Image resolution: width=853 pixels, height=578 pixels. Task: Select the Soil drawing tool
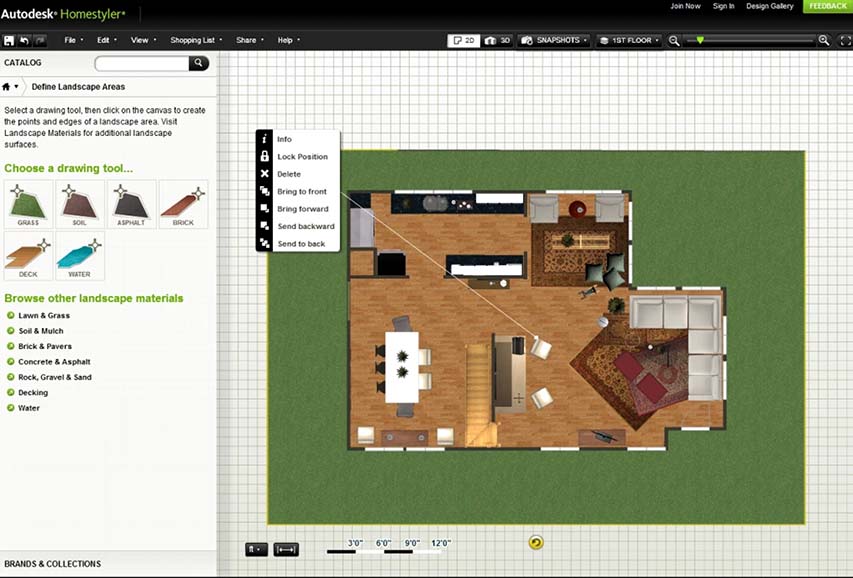pyautogui.click(x=80, y=204)
